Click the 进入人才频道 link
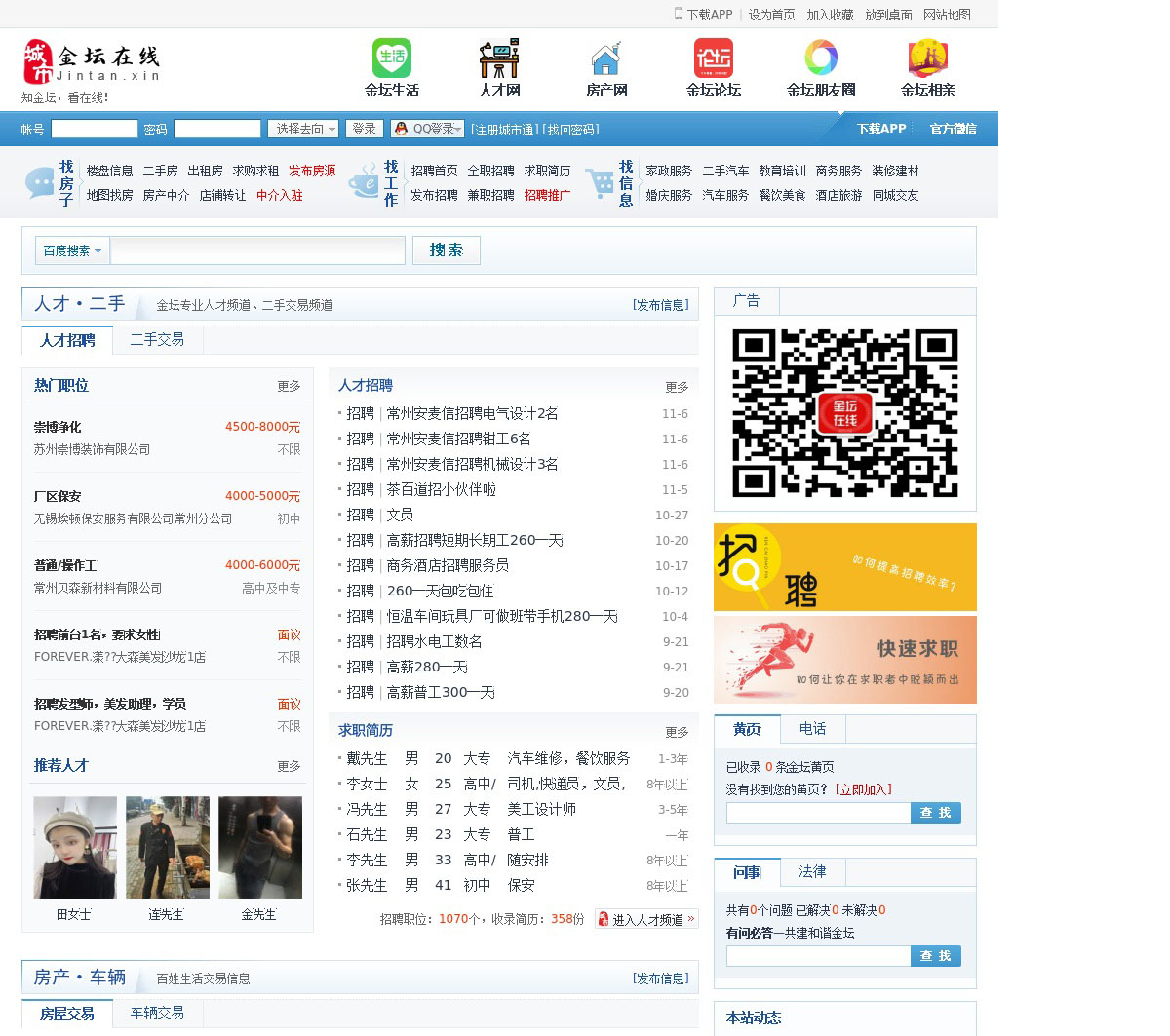 pos(646,919)
